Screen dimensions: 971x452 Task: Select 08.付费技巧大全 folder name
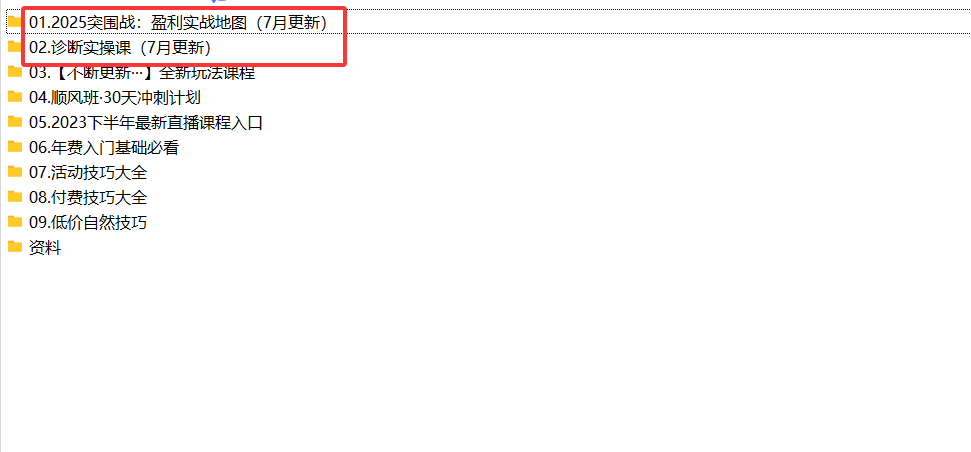click(x=88, y=198)
